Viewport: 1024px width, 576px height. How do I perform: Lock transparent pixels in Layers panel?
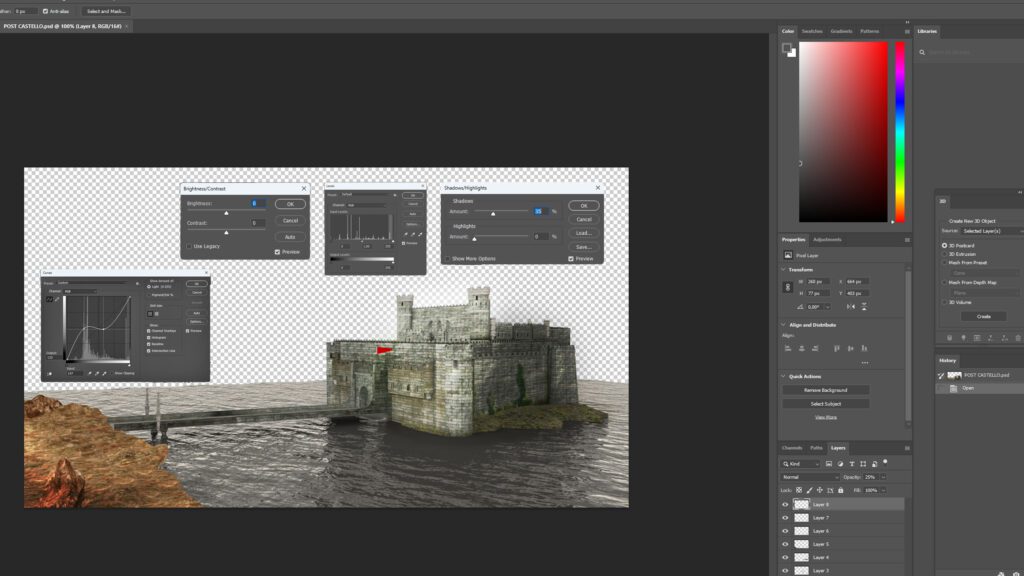[x=799, y=490]
